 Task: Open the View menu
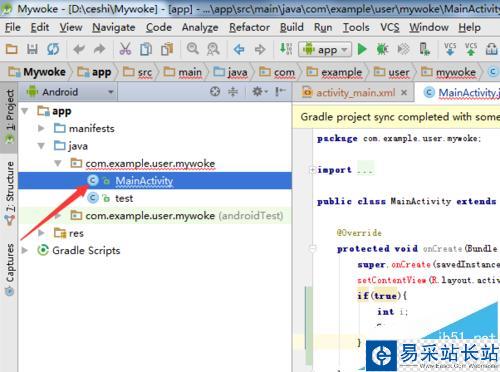tap(71, 27)
